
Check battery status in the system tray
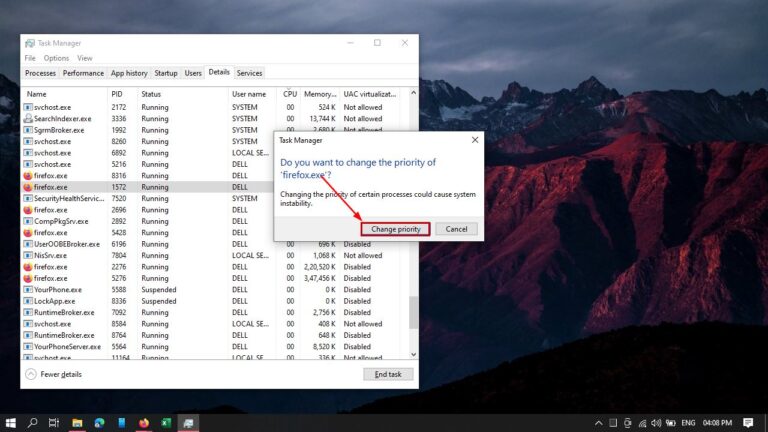point(671,423)
